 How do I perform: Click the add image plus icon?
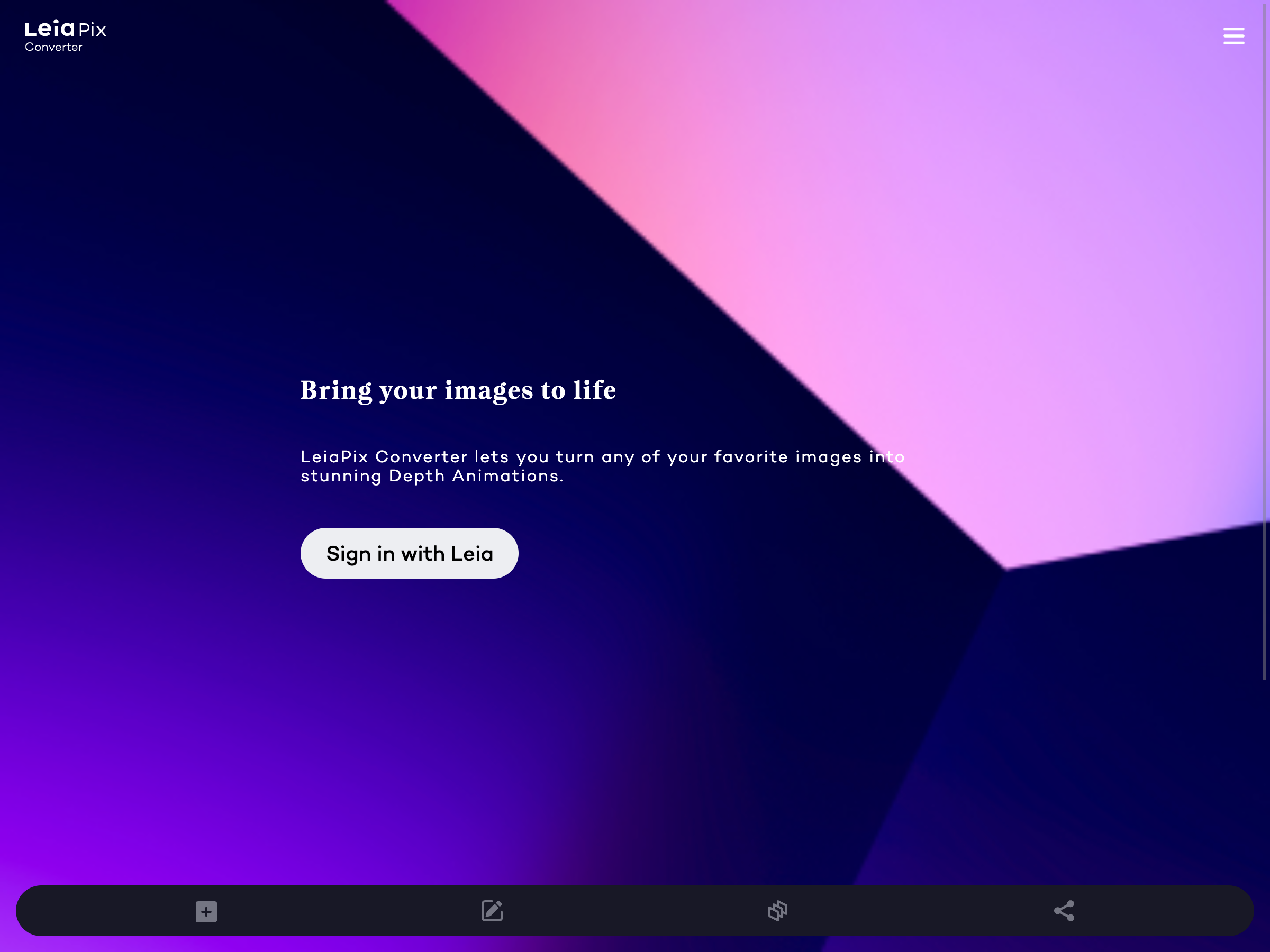[x=206, y=911]
